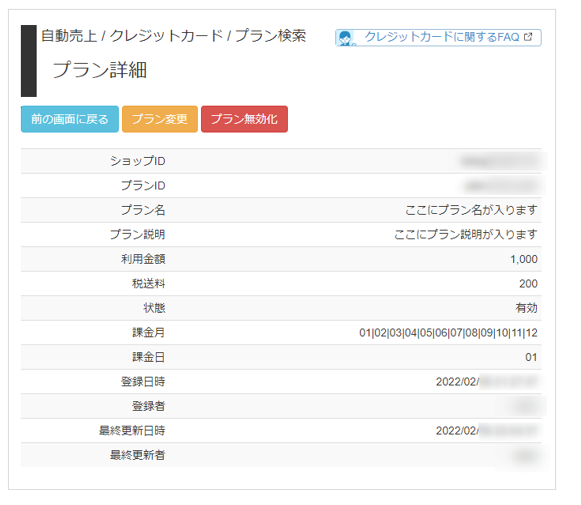Select the プランID row label
The height and width of the screenshot is (505, 581).
coord(143,186)
